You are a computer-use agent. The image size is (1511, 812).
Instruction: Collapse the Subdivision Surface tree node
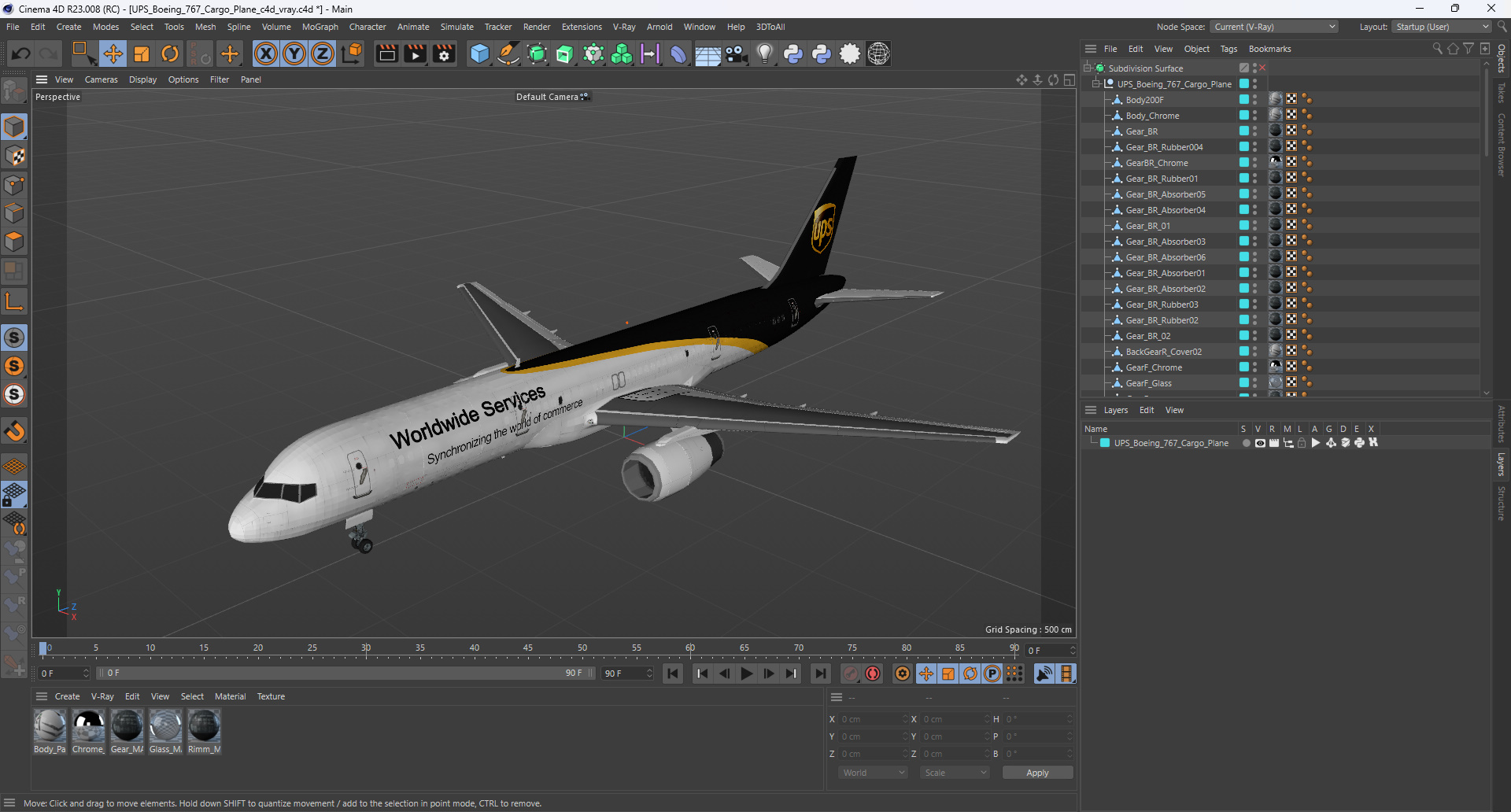pos(1088,68)
